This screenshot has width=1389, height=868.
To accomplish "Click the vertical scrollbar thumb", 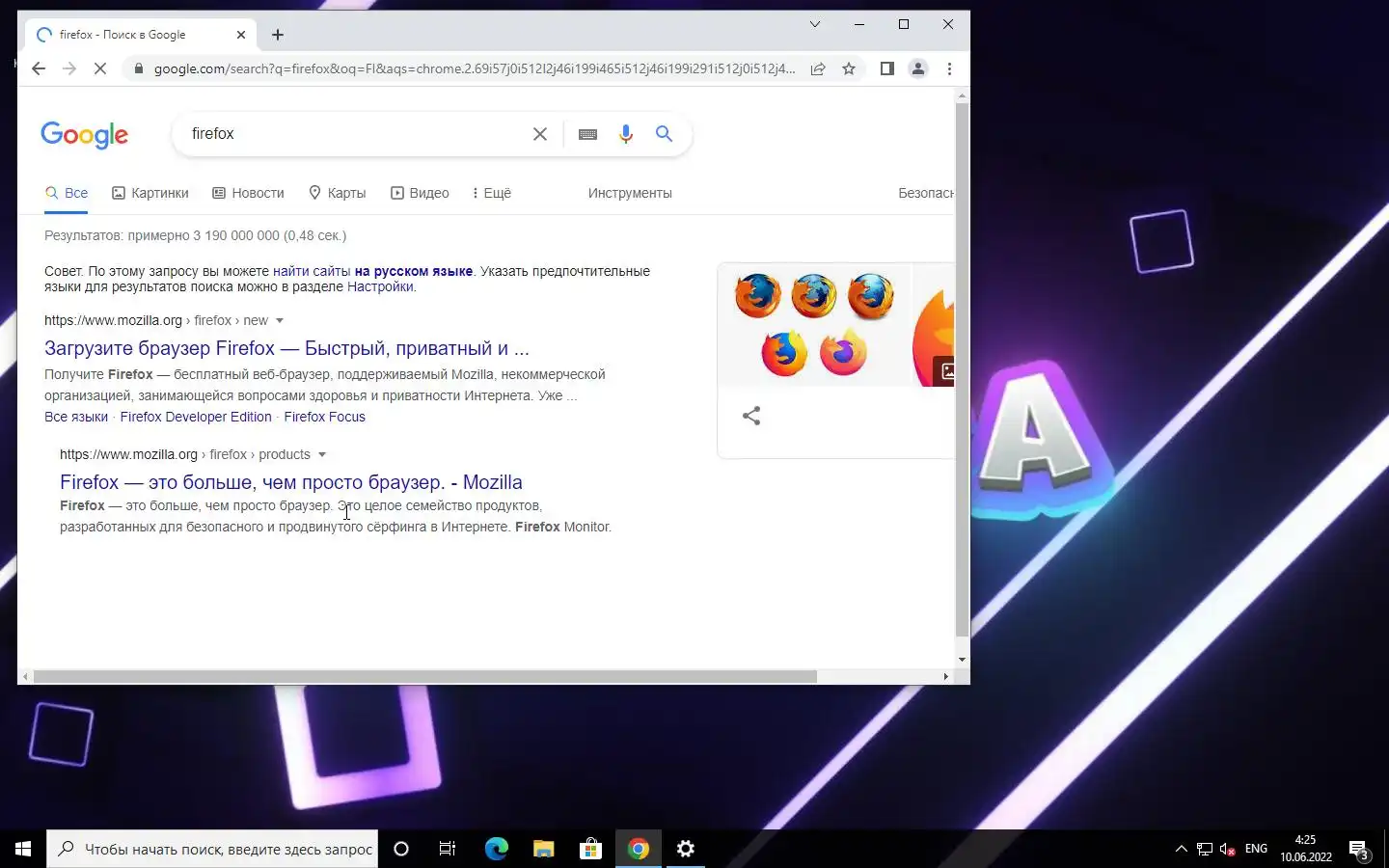I will 962,369.
